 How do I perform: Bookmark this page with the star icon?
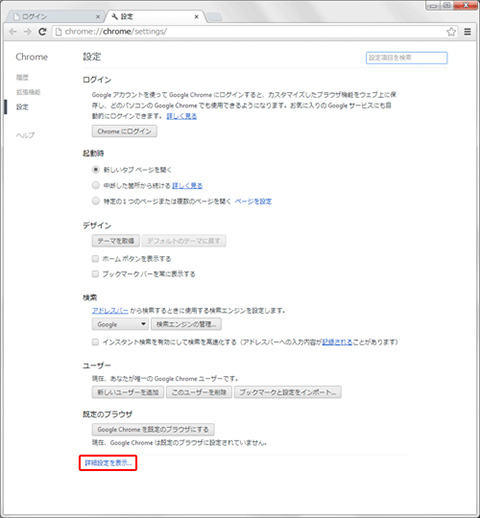pos(451,32)
